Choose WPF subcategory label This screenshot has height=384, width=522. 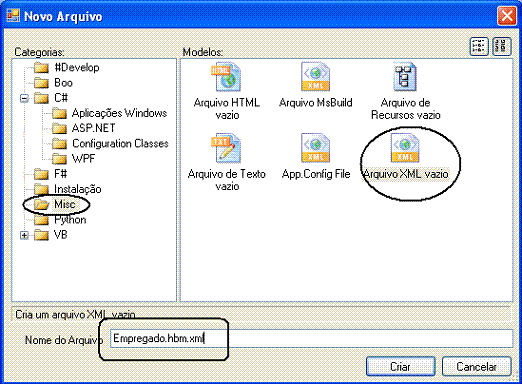[83, 159]
